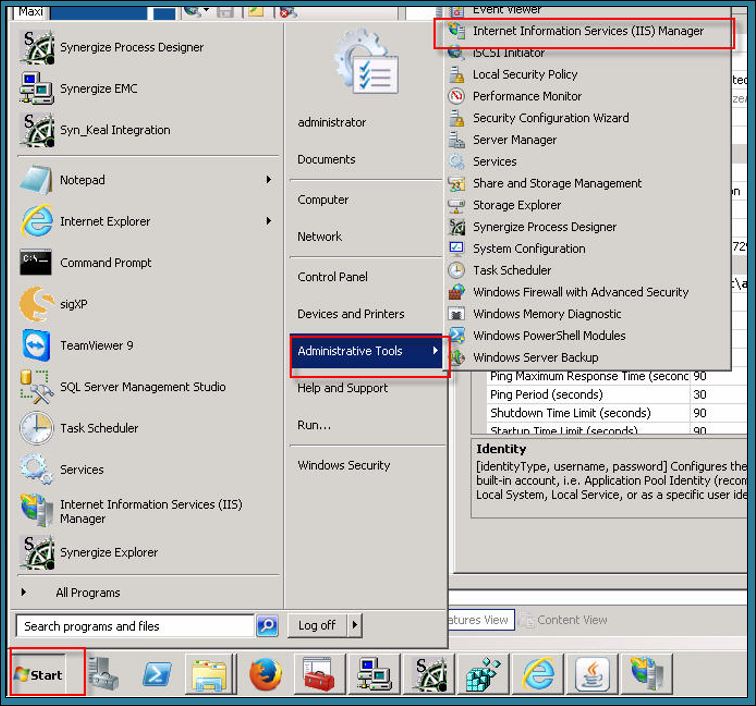Launch Synergize Explorer

click(148, 553)
